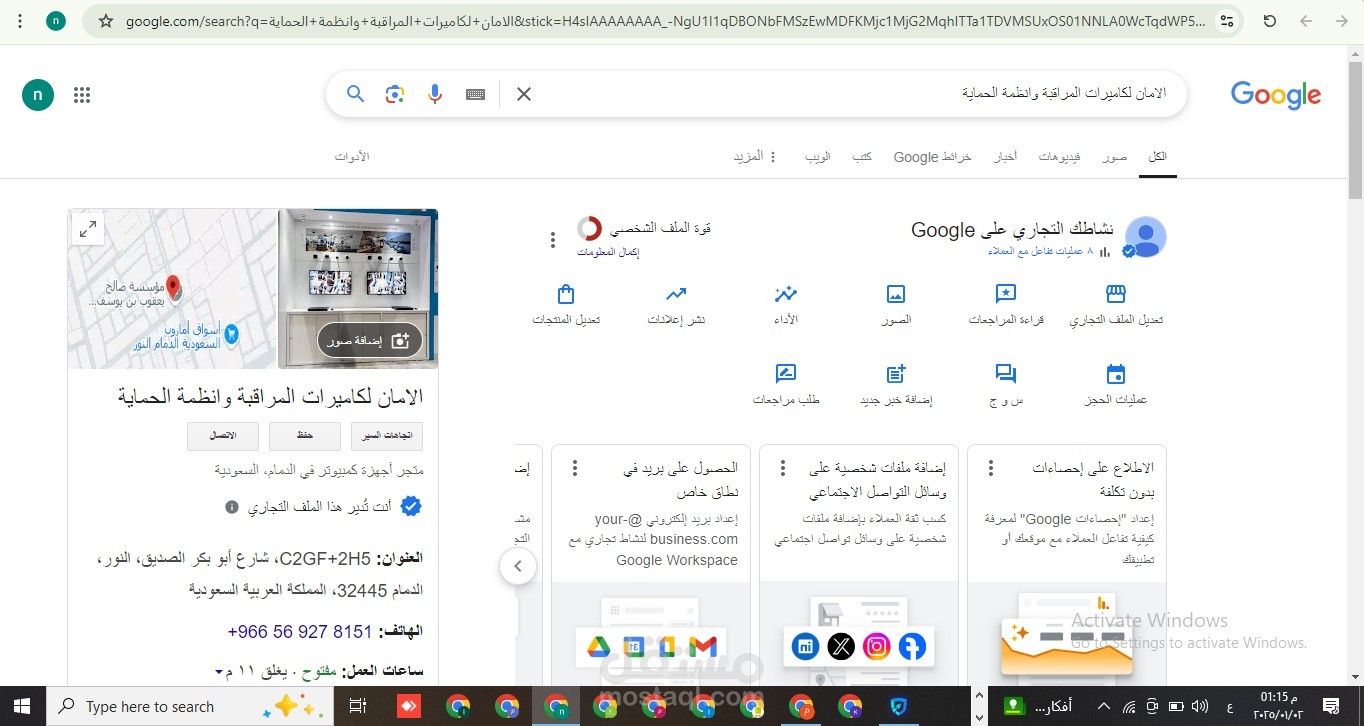Open the site settings icon in the address bar
Image resolution: width=1364 pixels, height=726 pixels.
point(1228,21)
